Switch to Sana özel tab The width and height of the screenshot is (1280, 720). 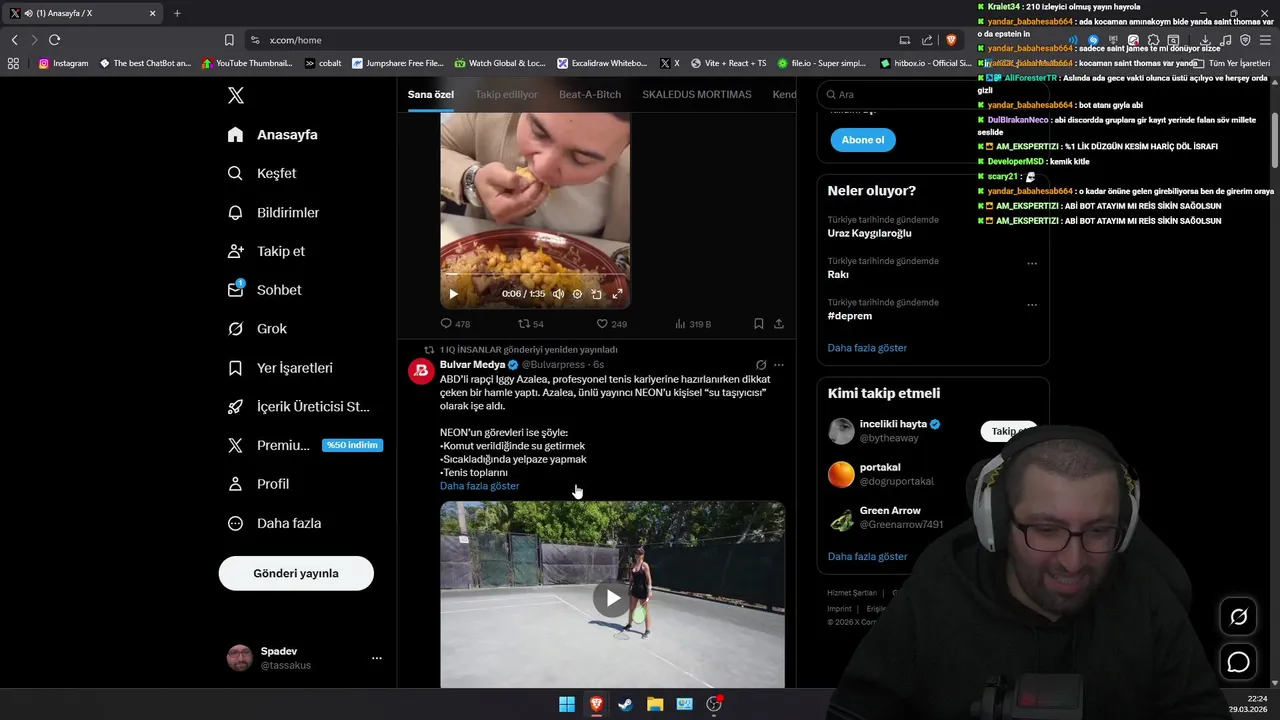(x=431, y=94)
